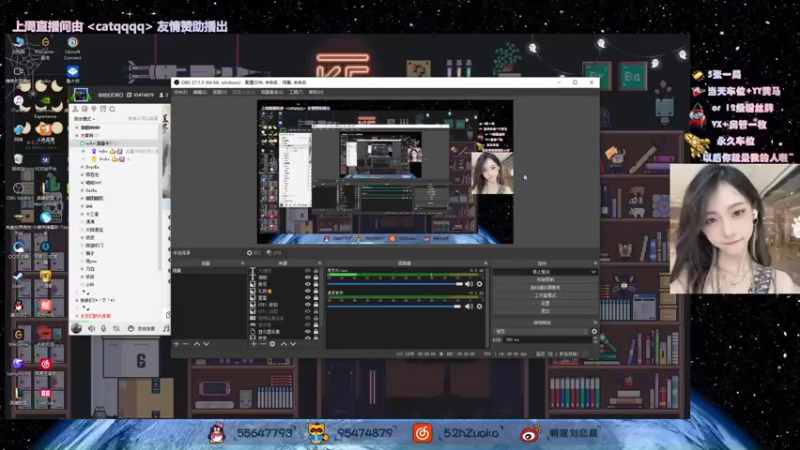
Task: Click 设置 settings button in controls
Action: pyautogui.click(x=545, y=303)
